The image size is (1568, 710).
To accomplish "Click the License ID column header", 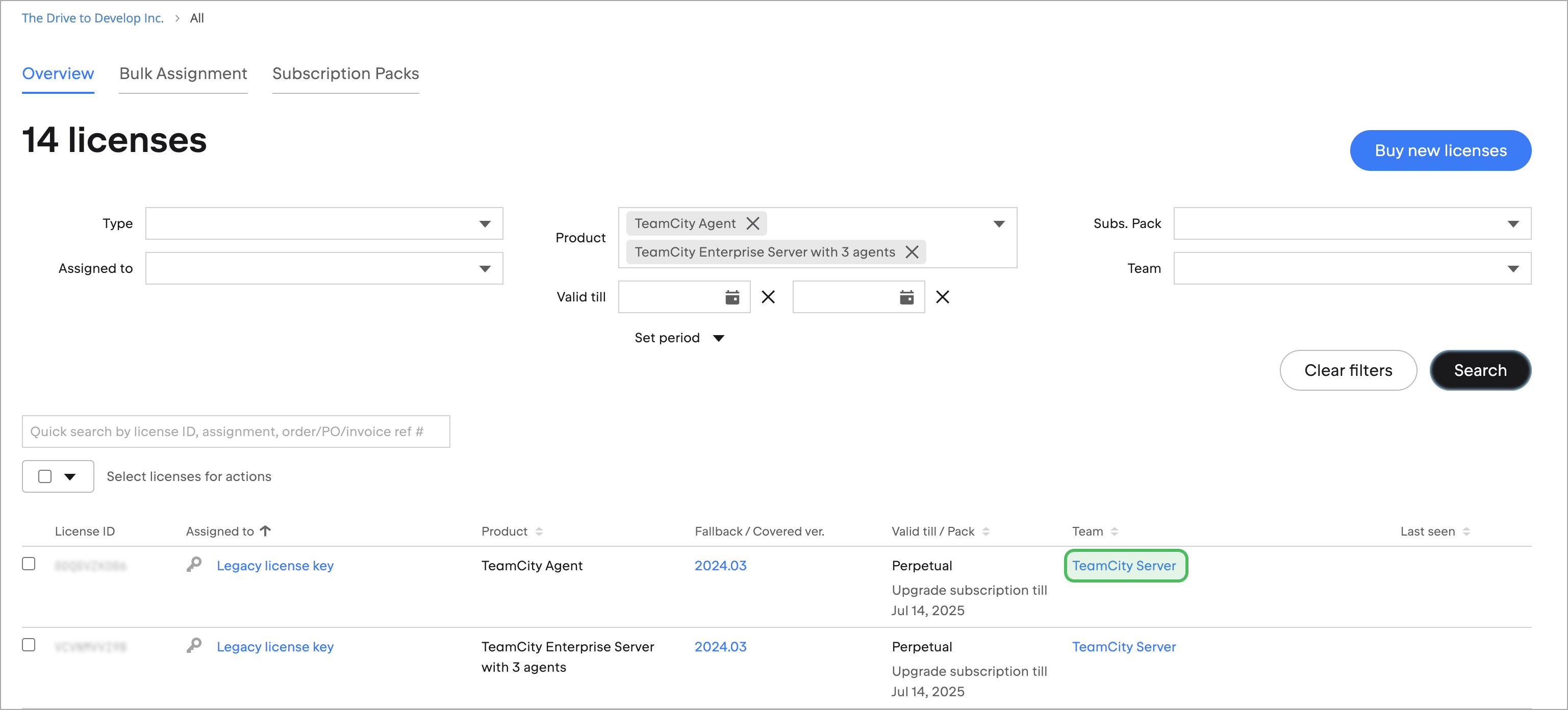I will [85, 531].
